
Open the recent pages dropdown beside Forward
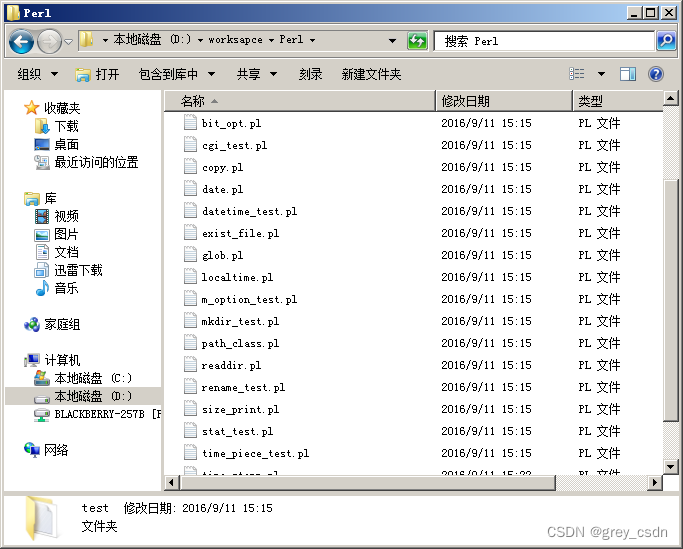click(68, 41)
